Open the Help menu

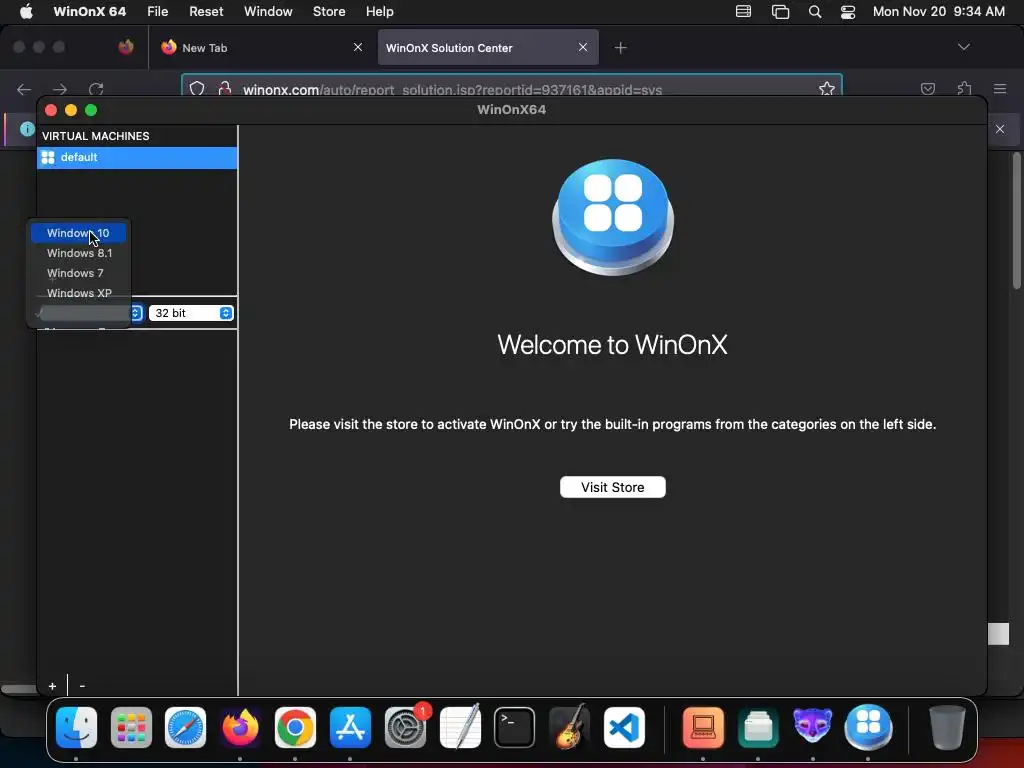click(379, 12)
